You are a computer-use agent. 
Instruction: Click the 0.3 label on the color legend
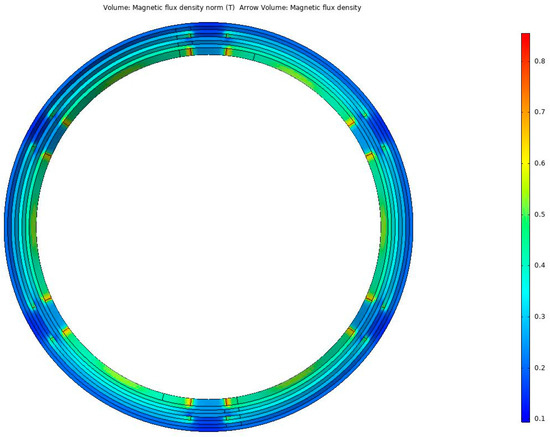point(539,317)
